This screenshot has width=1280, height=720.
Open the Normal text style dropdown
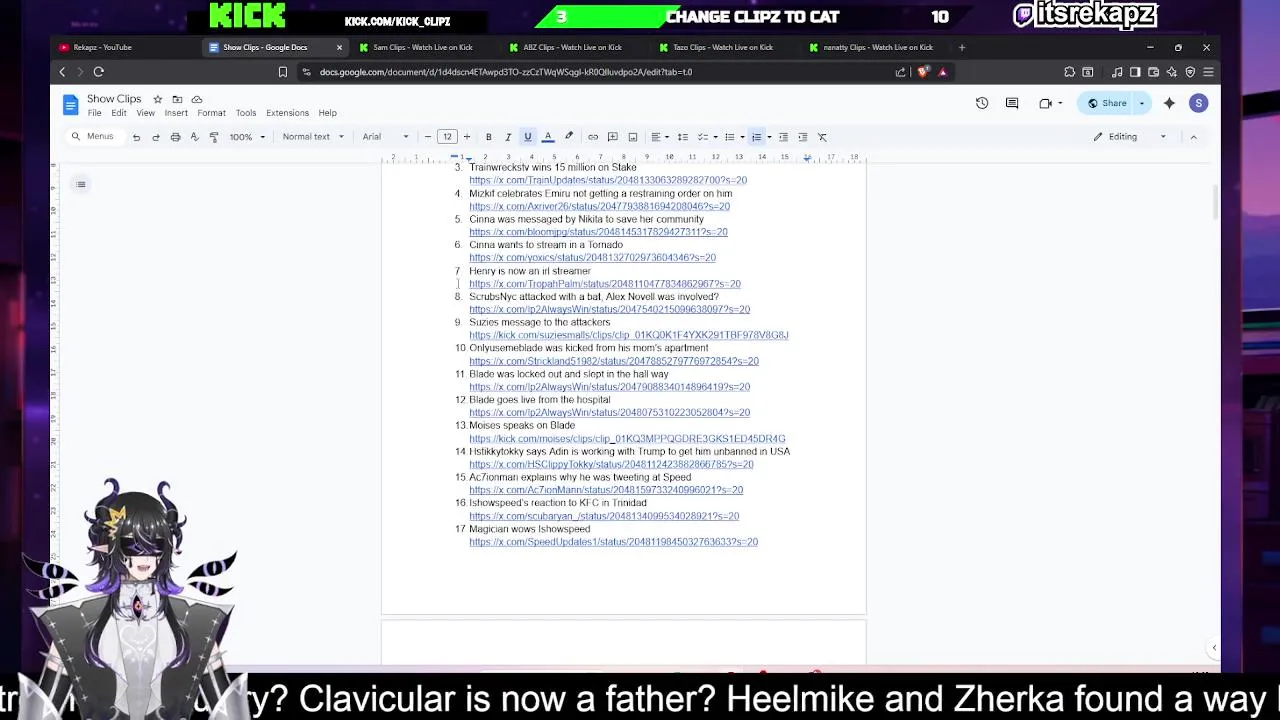coord(313,137)
